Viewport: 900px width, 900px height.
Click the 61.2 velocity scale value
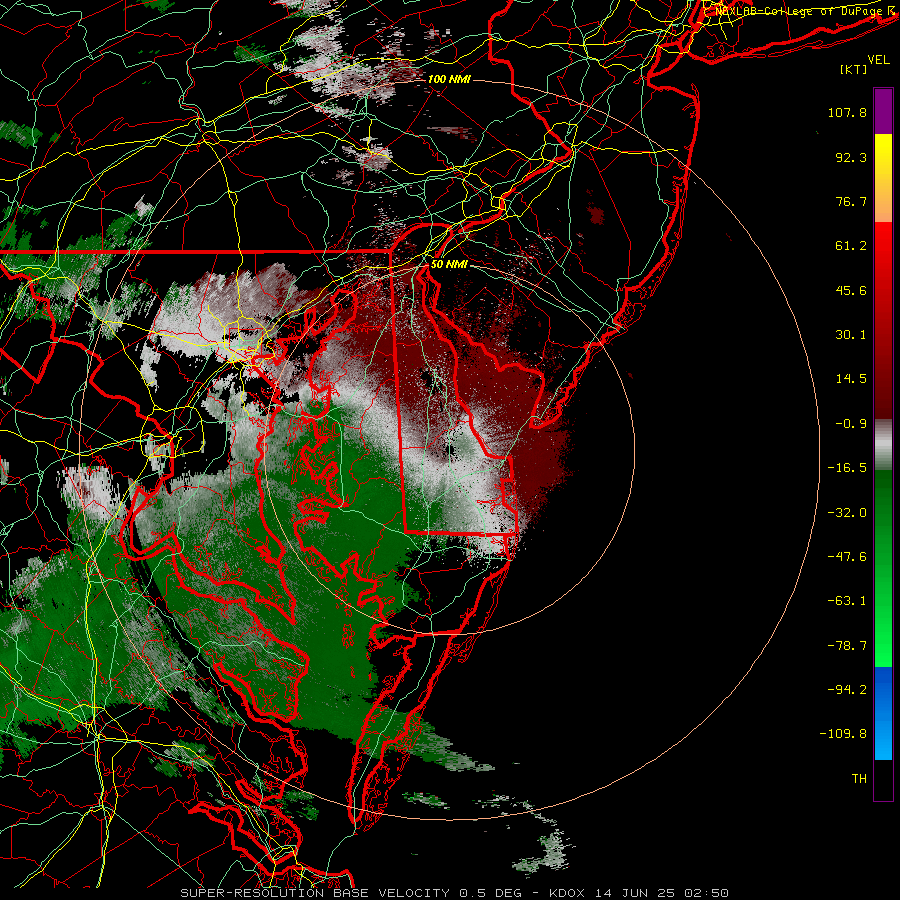coord(851,246)
